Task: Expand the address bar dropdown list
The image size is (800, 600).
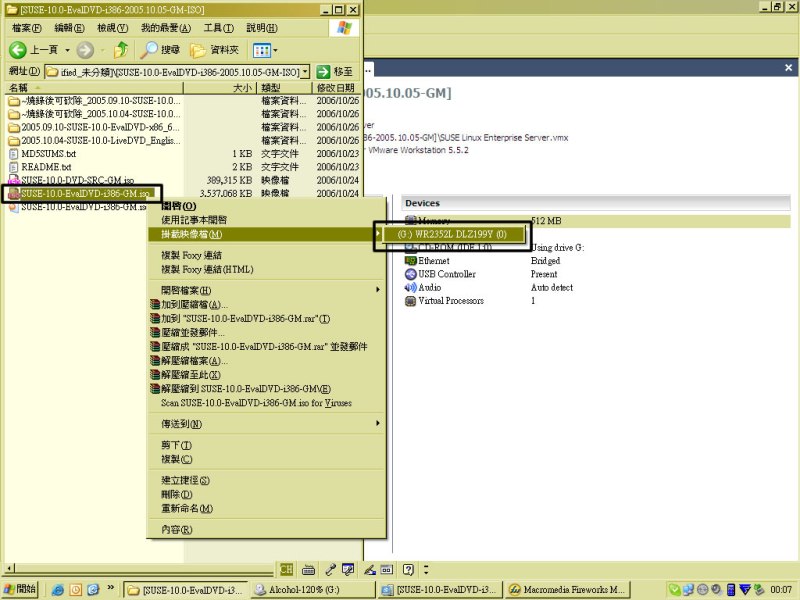Action: click(305, 72)
